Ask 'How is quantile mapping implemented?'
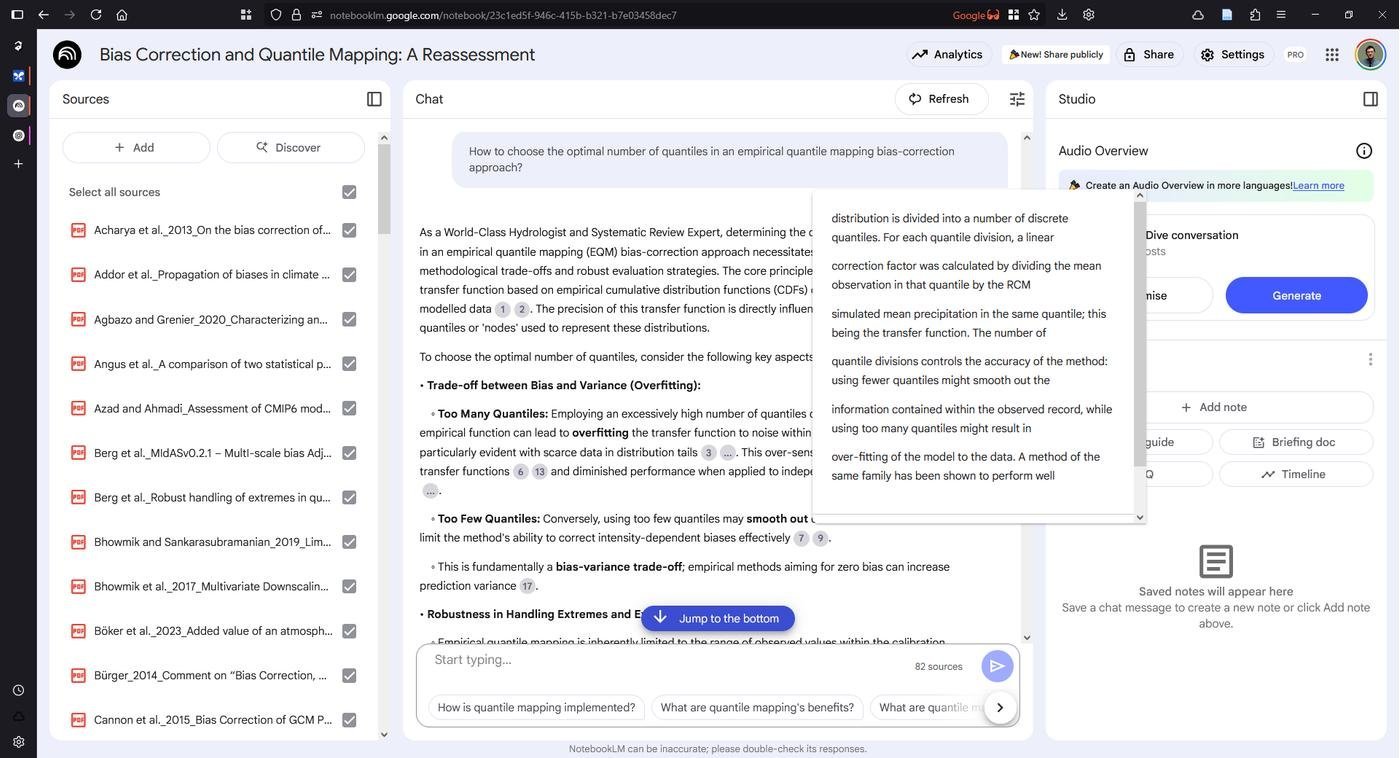This screenshot has height=758, width=1400. click(536, 708)
